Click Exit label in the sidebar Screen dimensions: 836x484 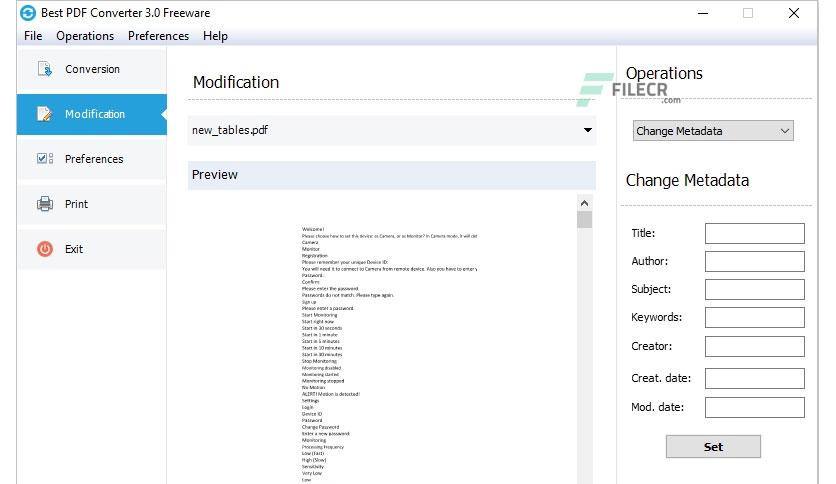point(74,249)
